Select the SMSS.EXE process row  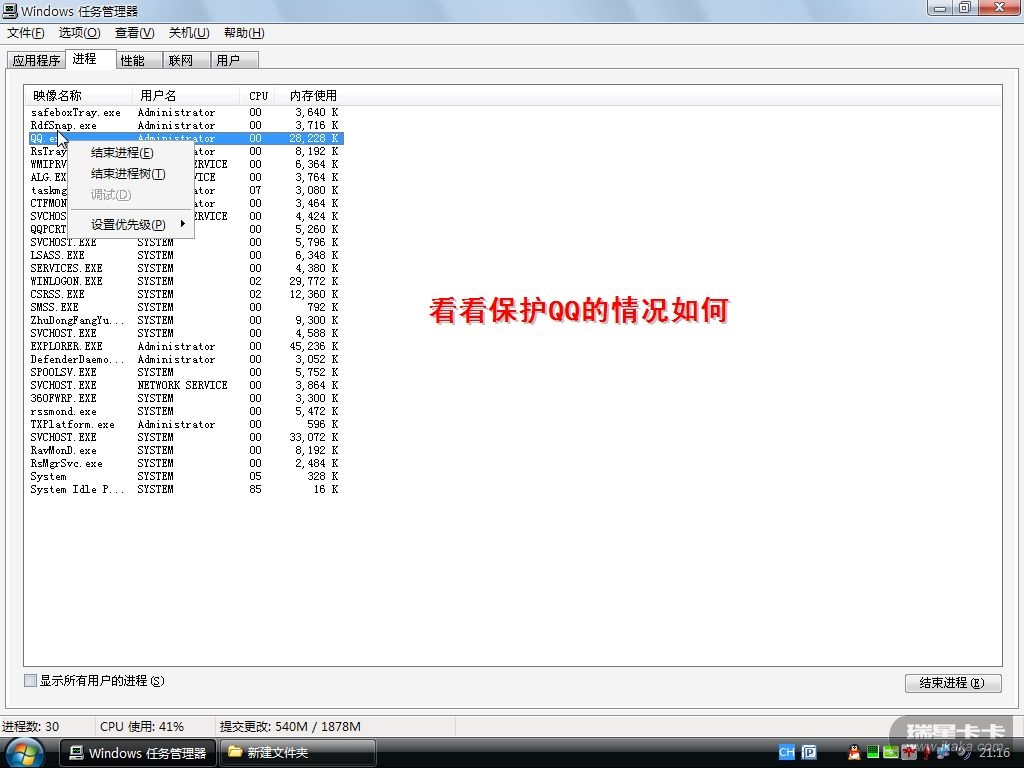[185, 308]
